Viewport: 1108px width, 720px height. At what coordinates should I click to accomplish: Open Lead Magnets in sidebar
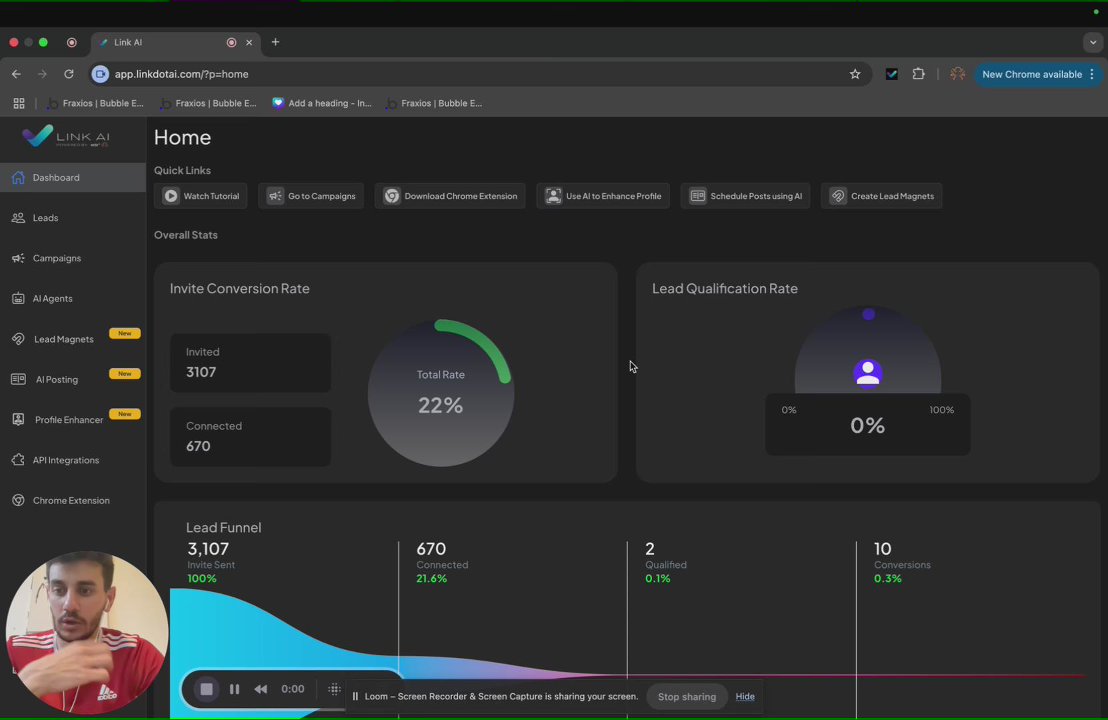tap(63, 339)
